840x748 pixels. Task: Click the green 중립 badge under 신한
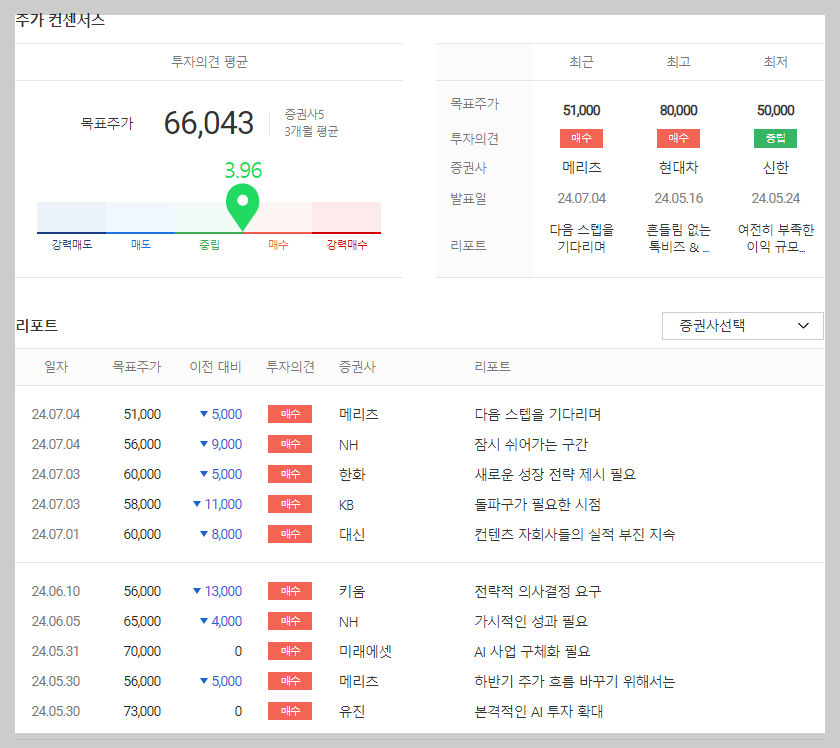pos(775,138)
